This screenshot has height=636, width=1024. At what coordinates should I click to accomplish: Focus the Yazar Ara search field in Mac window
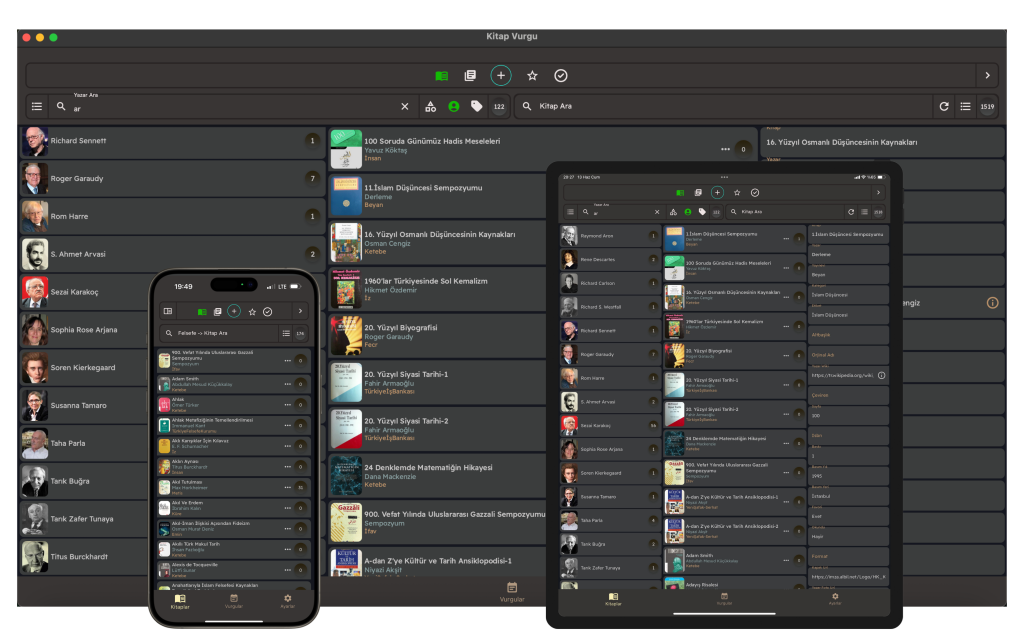(x=232, y=108)
